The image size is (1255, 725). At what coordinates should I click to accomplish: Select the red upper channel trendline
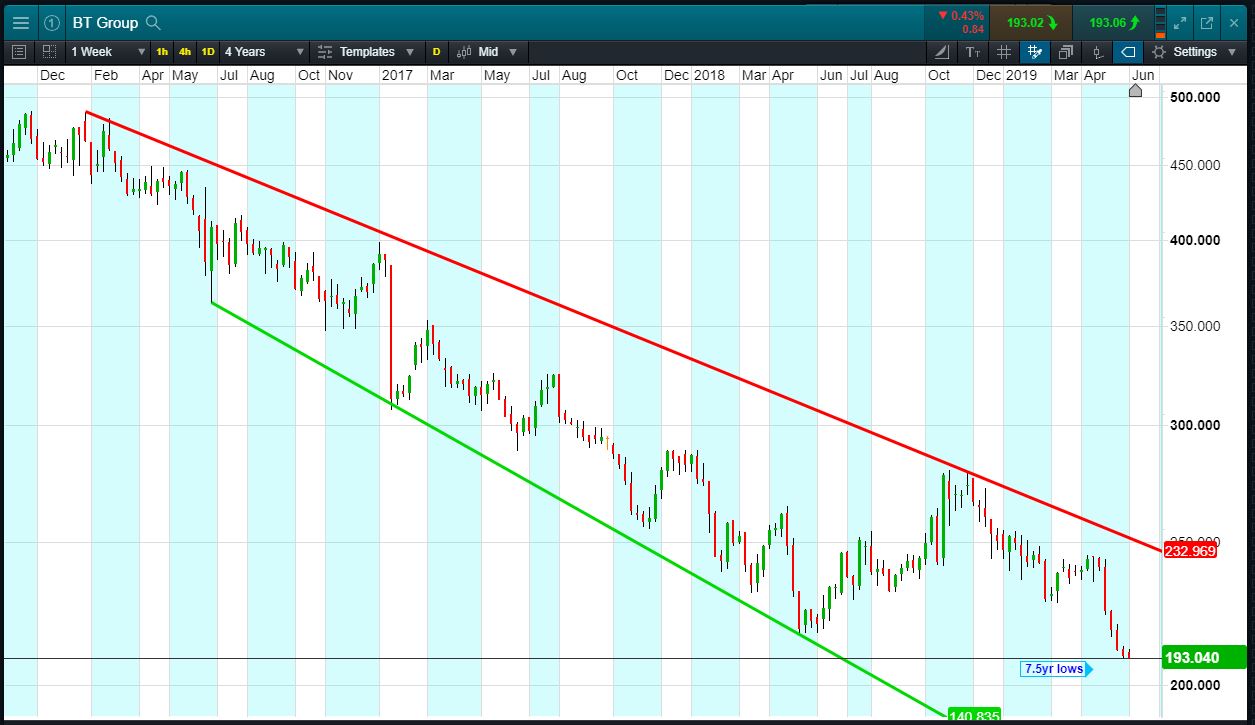624,331
